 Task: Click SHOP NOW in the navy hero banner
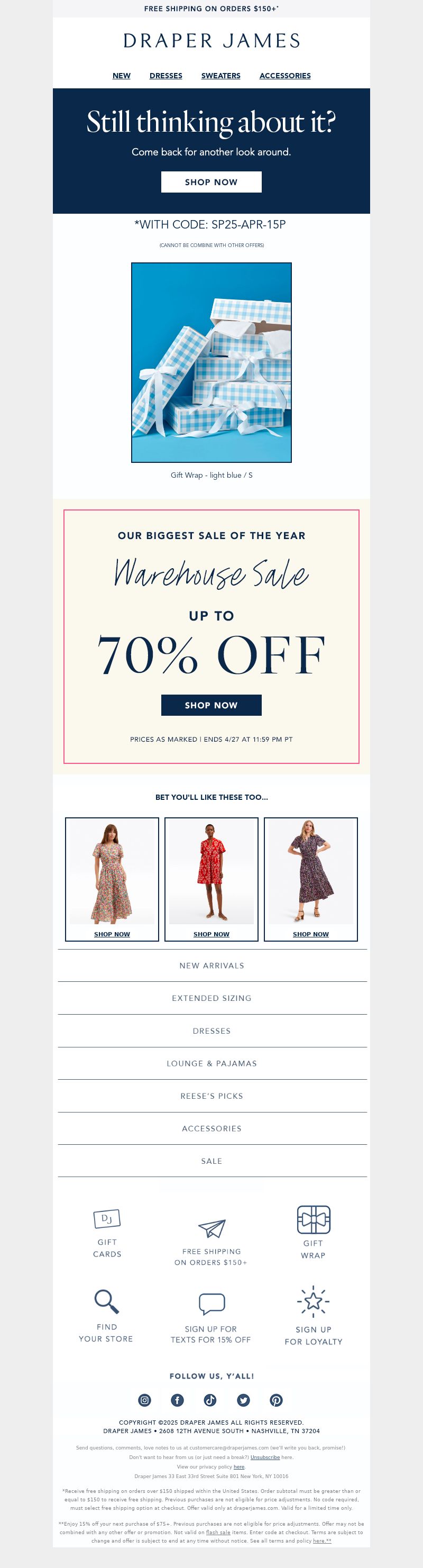click(x=211, y=182)
